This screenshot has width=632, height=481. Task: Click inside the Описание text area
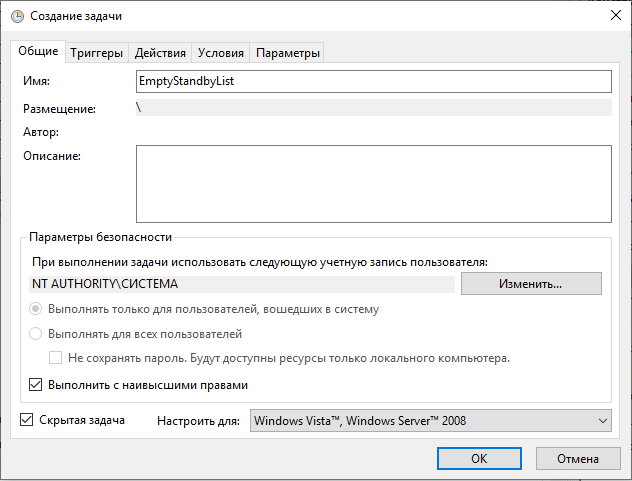pos(373,183)
